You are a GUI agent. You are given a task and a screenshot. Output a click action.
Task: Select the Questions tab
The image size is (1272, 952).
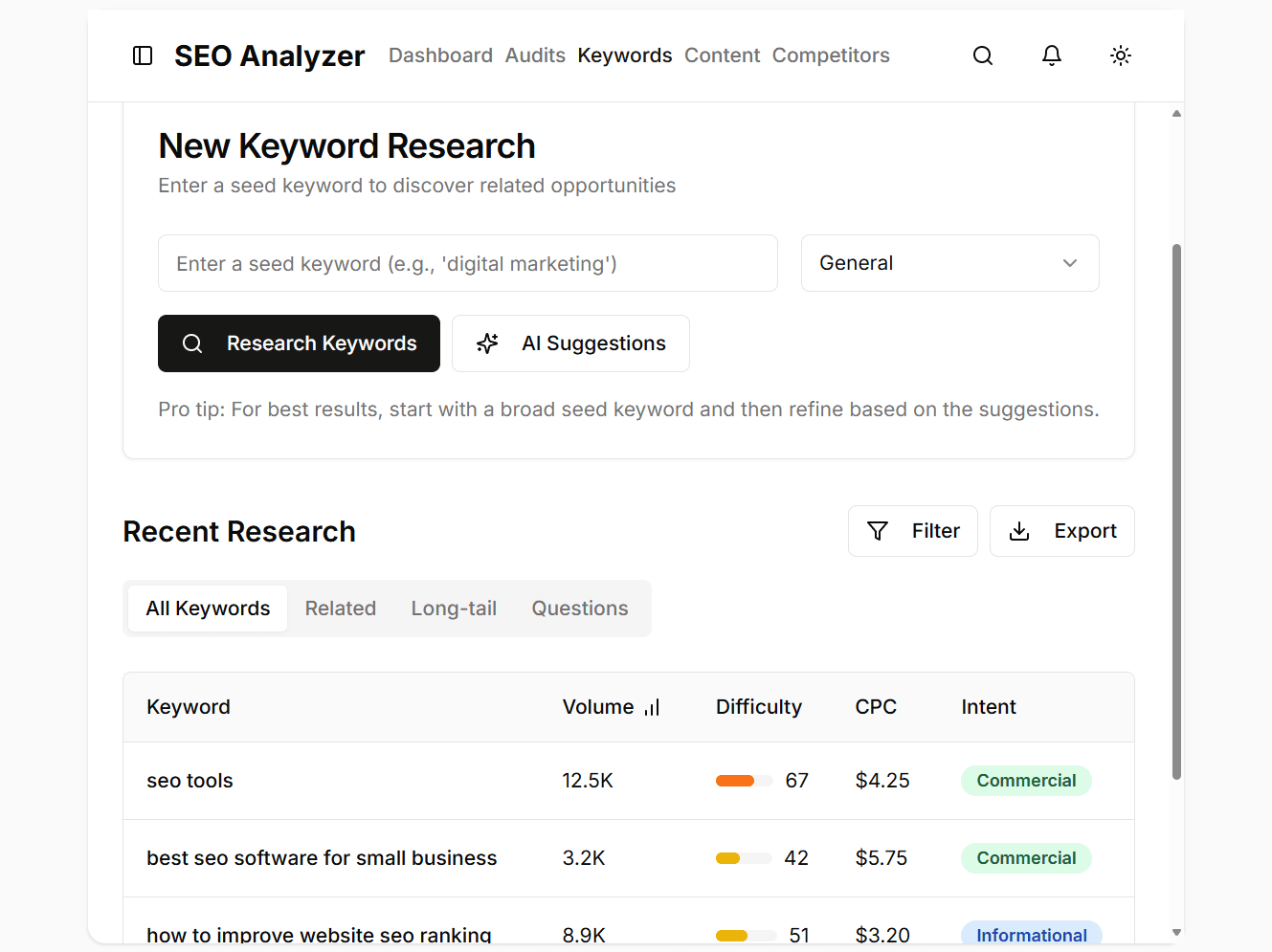coord(580,609)
